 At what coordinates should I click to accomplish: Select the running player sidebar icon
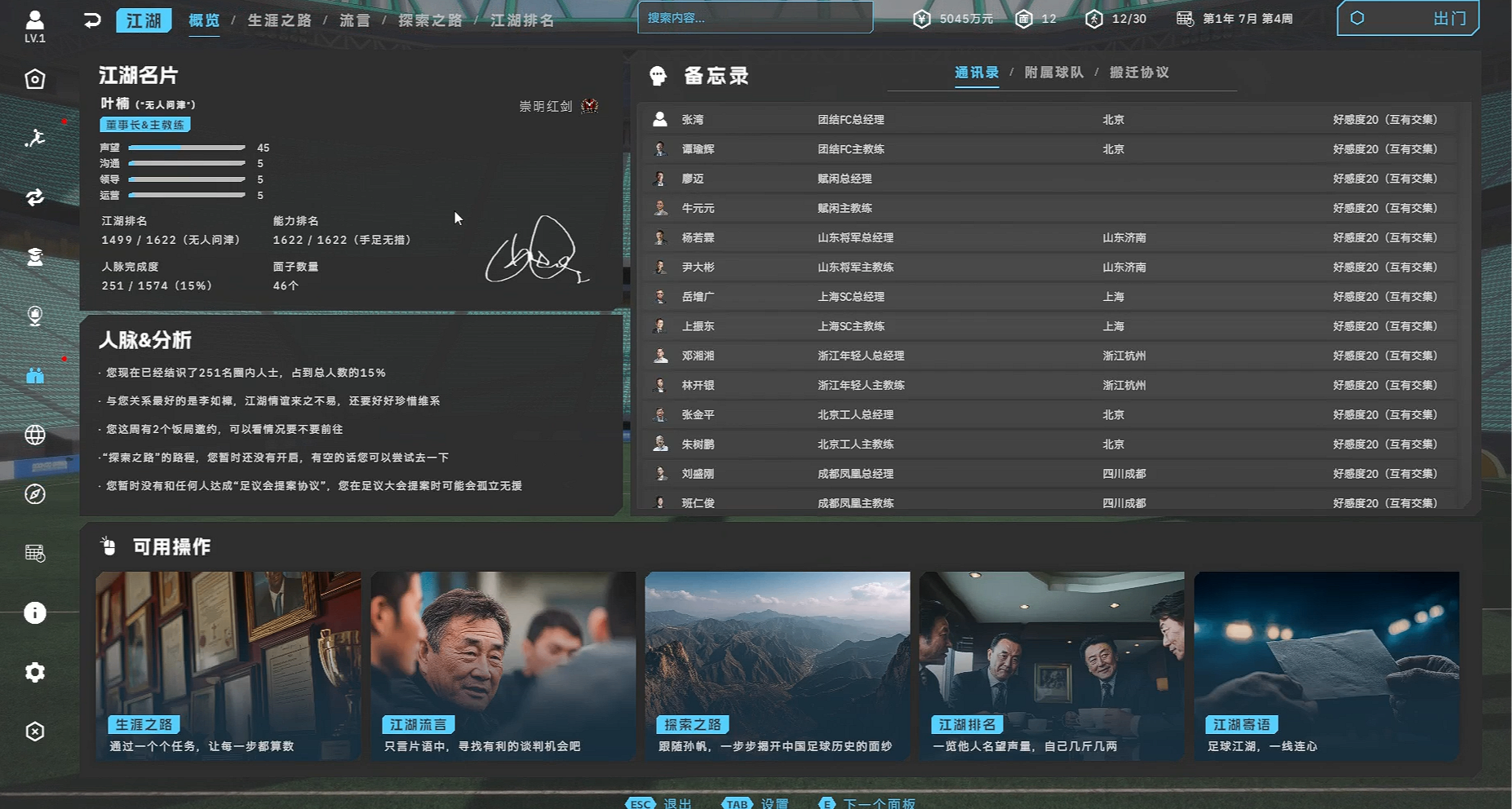34,139
